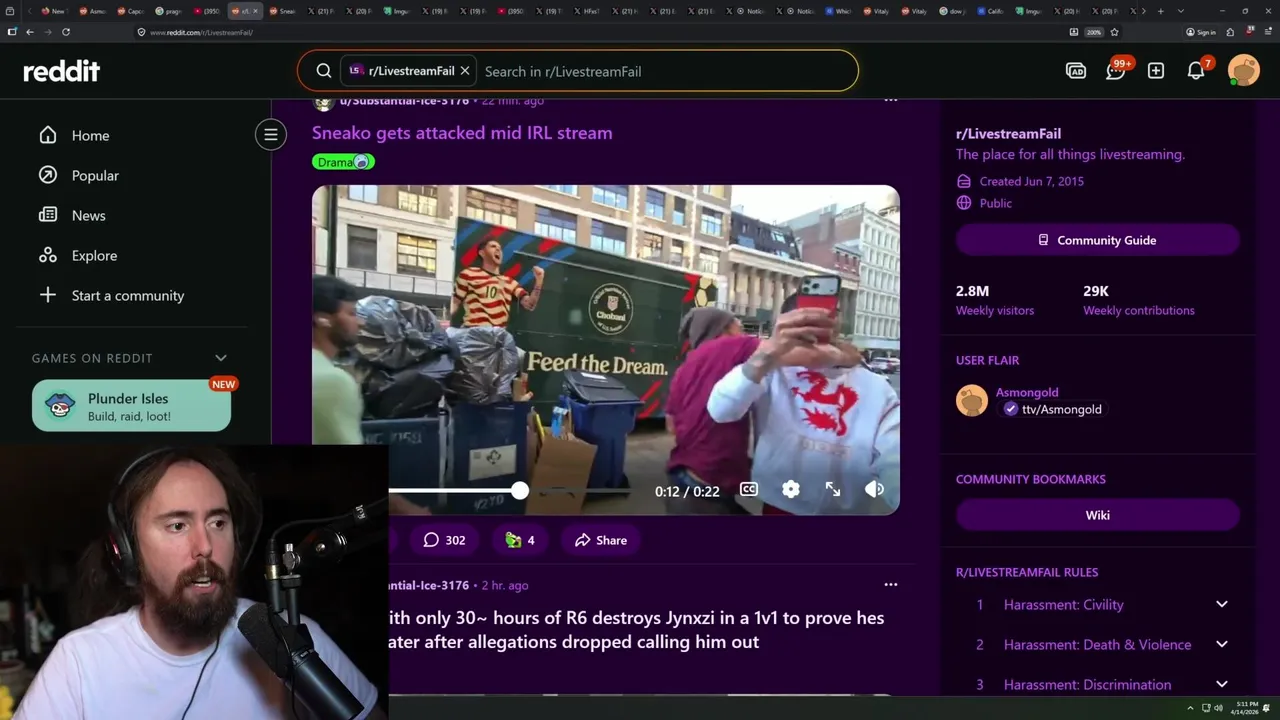Switch to the Sneako browser tab
1280x720 pixels.
pyautogui.click(x=286, y=11)
